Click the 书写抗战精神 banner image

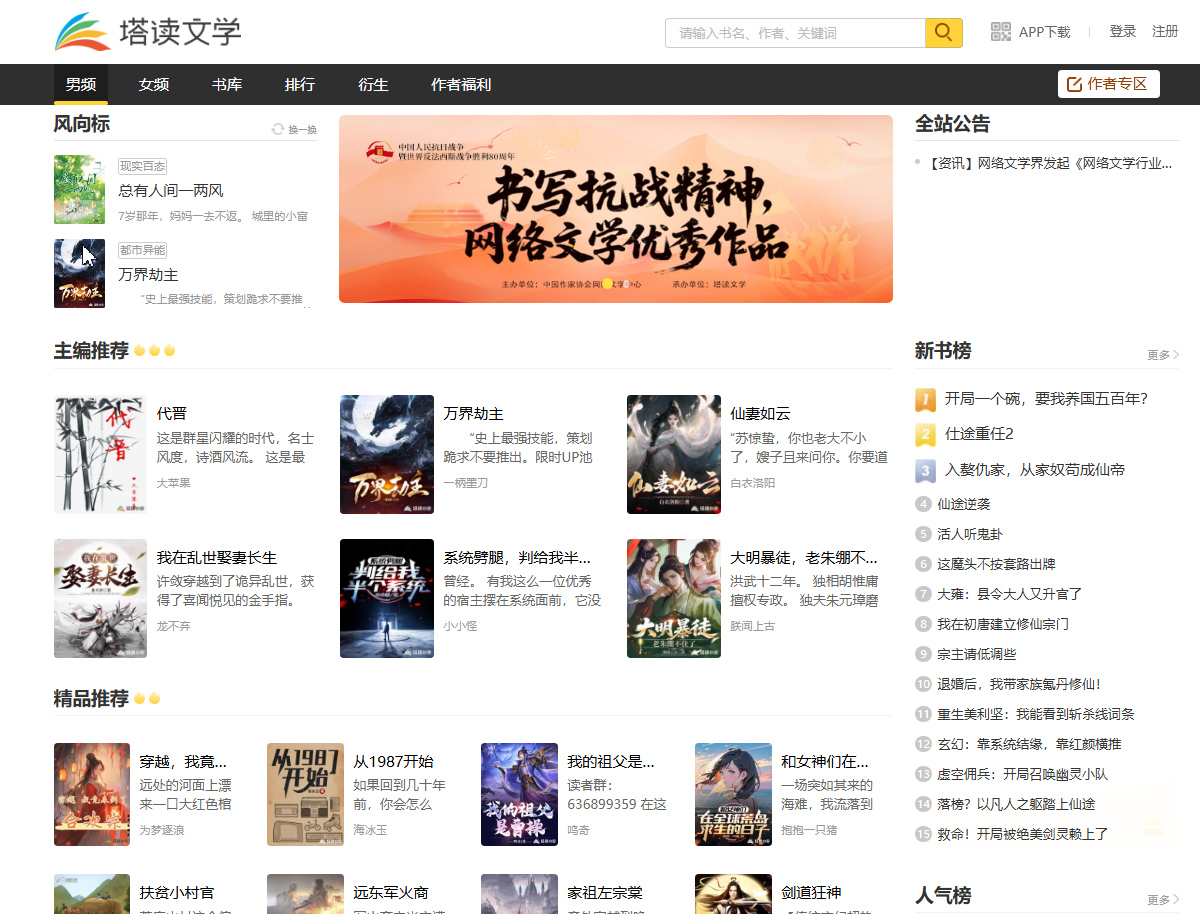(x=615, y=208)
